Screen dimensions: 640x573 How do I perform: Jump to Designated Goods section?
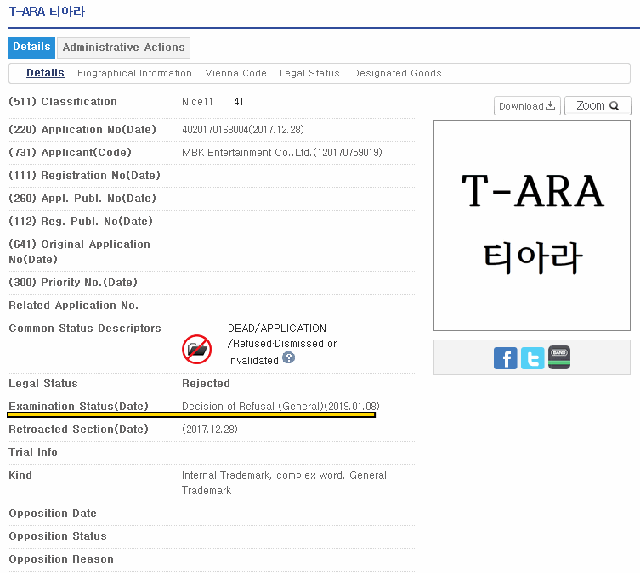click(x=398, y=73)
